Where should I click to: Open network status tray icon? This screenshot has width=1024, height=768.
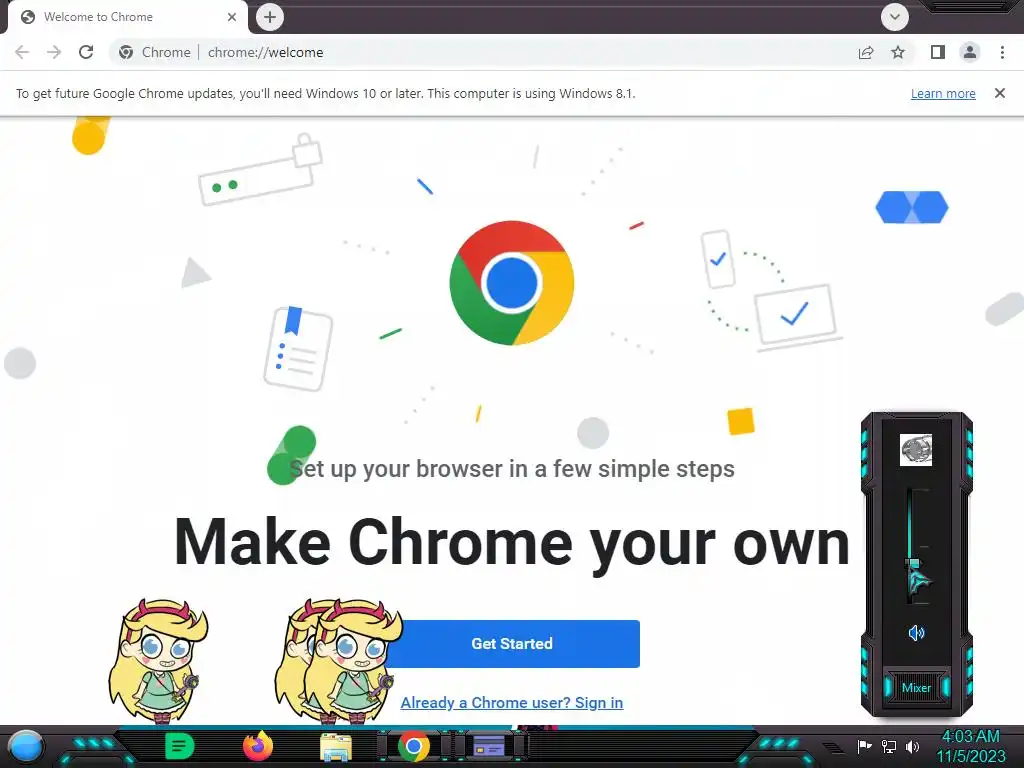[x=889, y=746]
